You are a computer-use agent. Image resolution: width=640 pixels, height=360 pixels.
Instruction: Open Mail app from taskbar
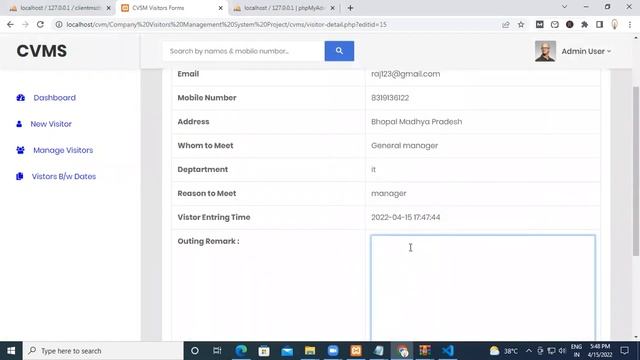(287, 351)
